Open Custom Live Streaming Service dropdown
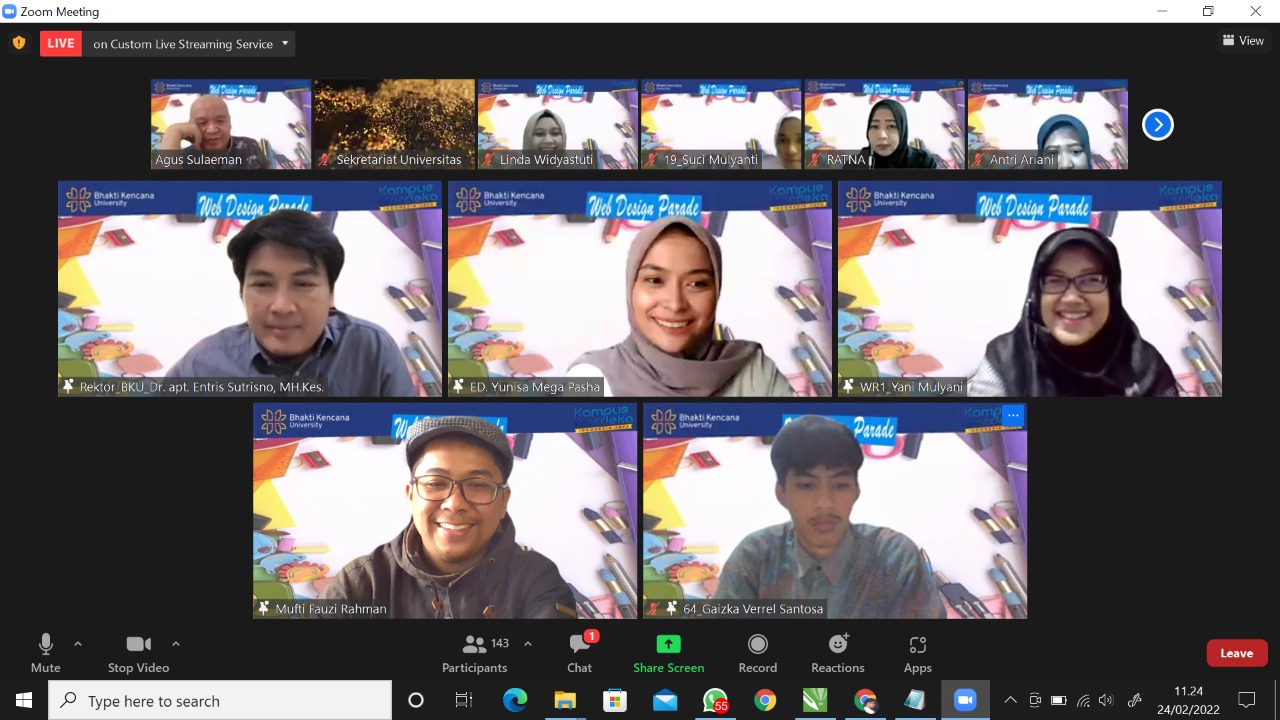The image size is (1280, 720). pos(190,44)
